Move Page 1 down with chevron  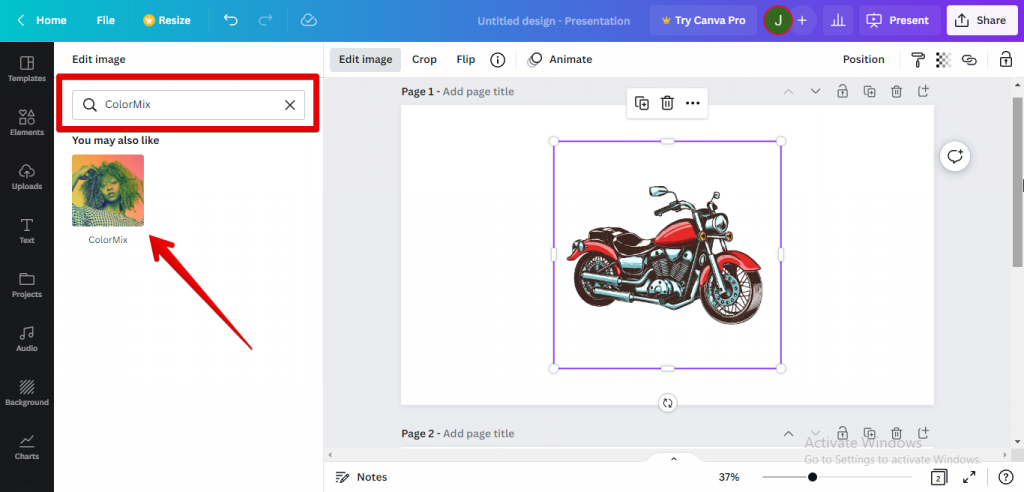click(x=815, y=91)
